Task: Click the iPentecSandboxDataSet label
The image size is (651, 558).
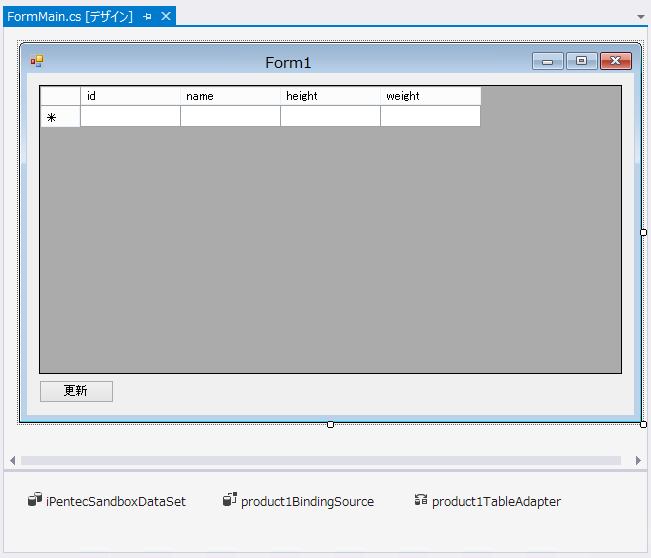Action: (116, 502)
